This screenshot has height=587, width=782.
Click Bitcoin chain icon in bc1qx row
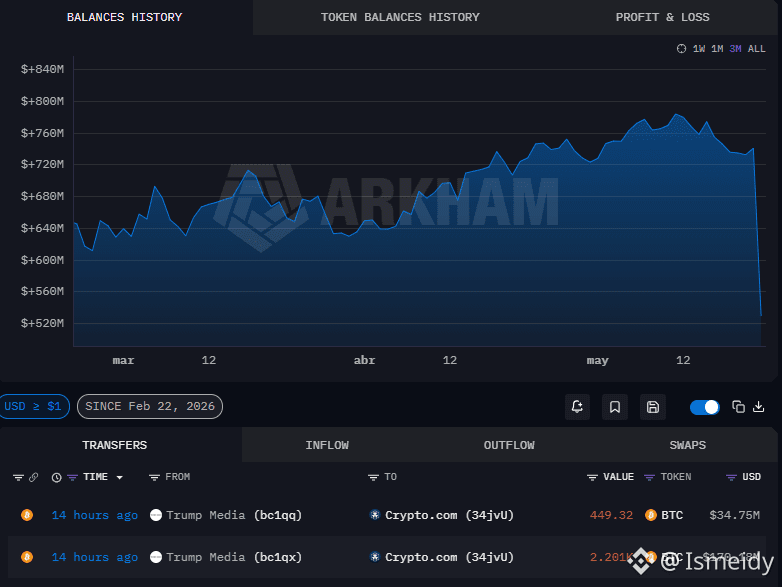coord(27,557)
